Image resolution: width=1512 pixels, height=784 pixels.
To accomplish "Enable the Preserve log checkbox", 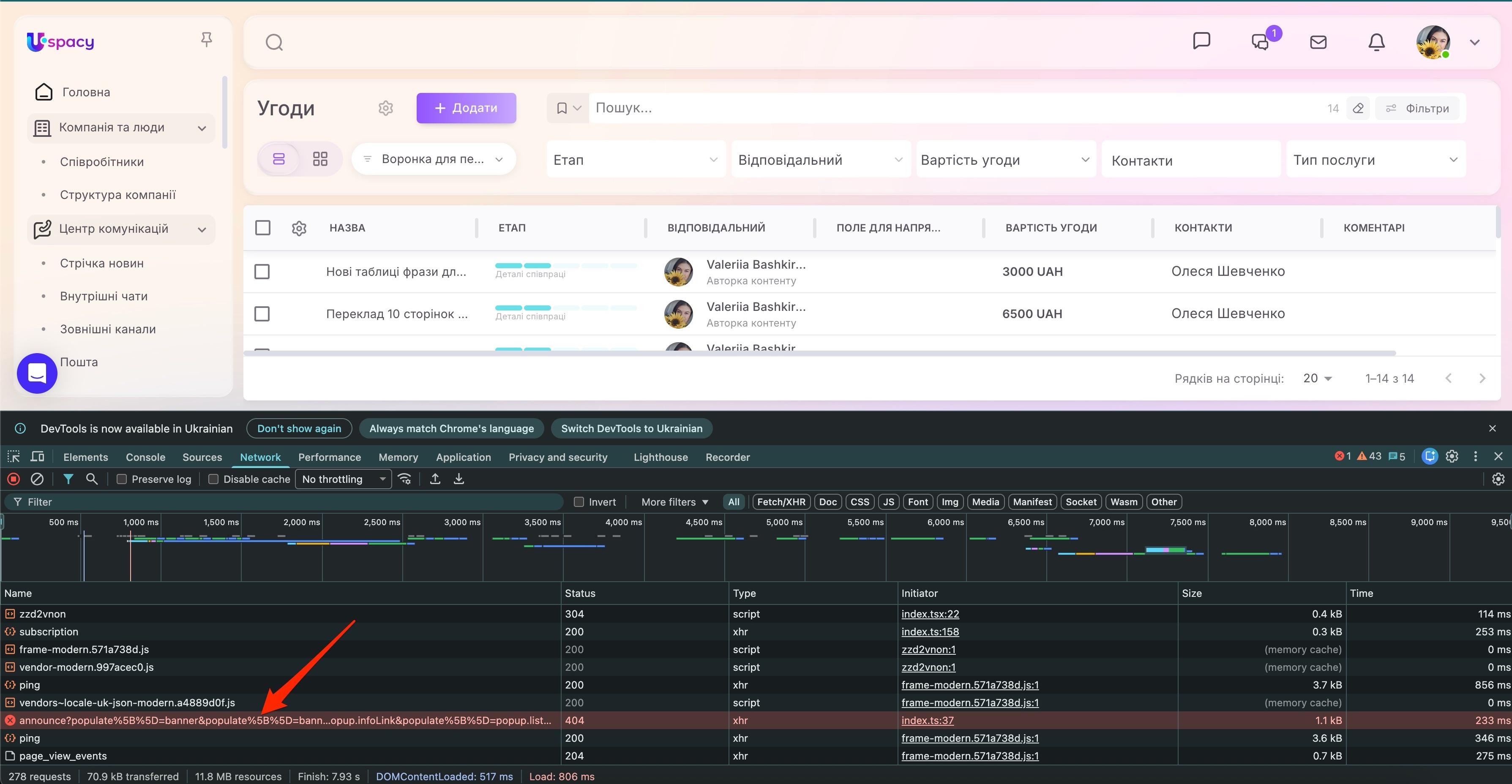I will pyautogui.click(x=122, y=479).
